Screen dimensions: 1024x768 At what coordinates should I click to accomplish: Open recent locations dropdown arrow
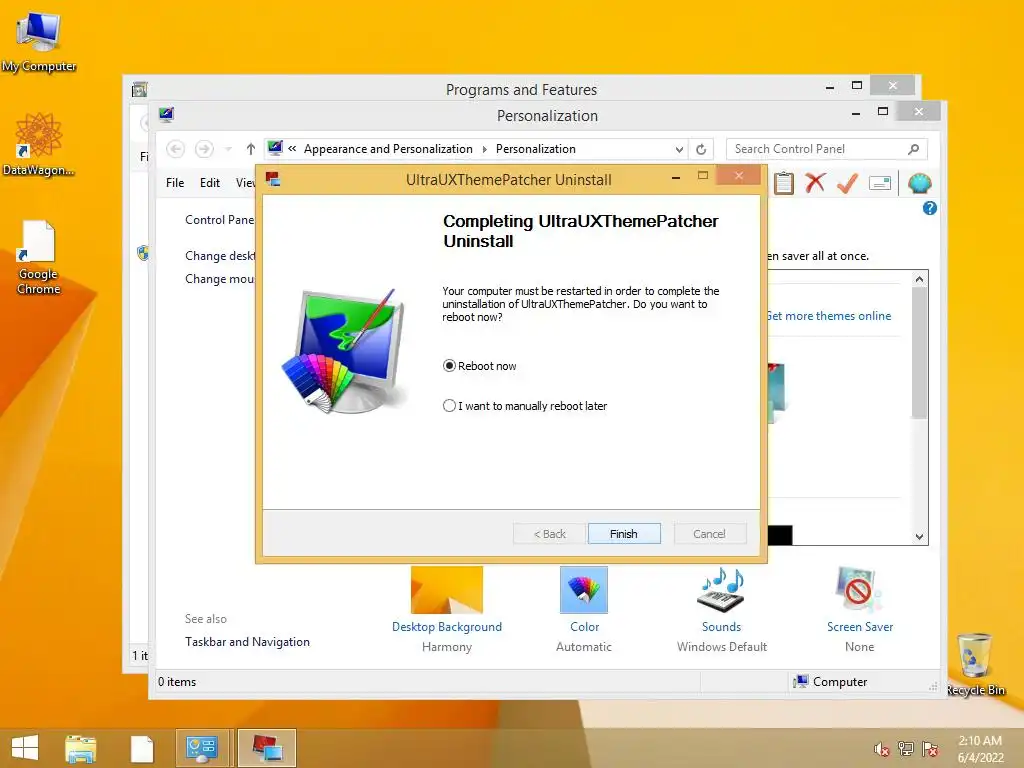coord(228,149)
